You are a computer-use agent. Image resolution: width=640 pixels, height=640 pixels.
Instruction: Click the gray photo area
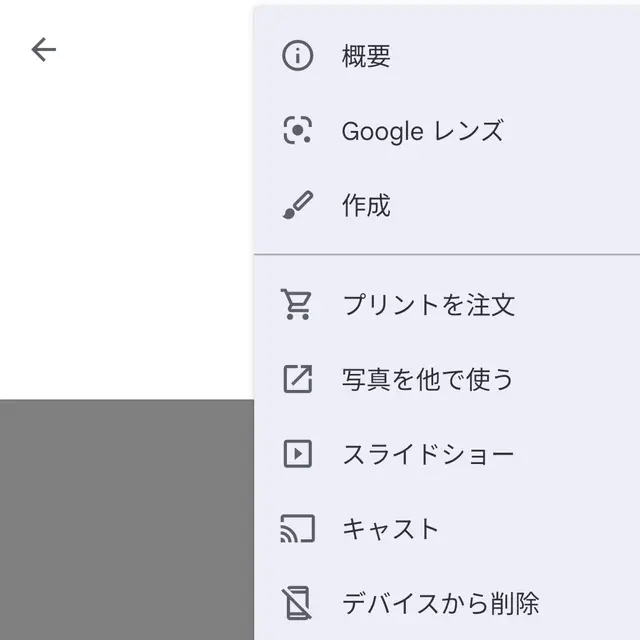pyautogui.click(x=127, y=520)
